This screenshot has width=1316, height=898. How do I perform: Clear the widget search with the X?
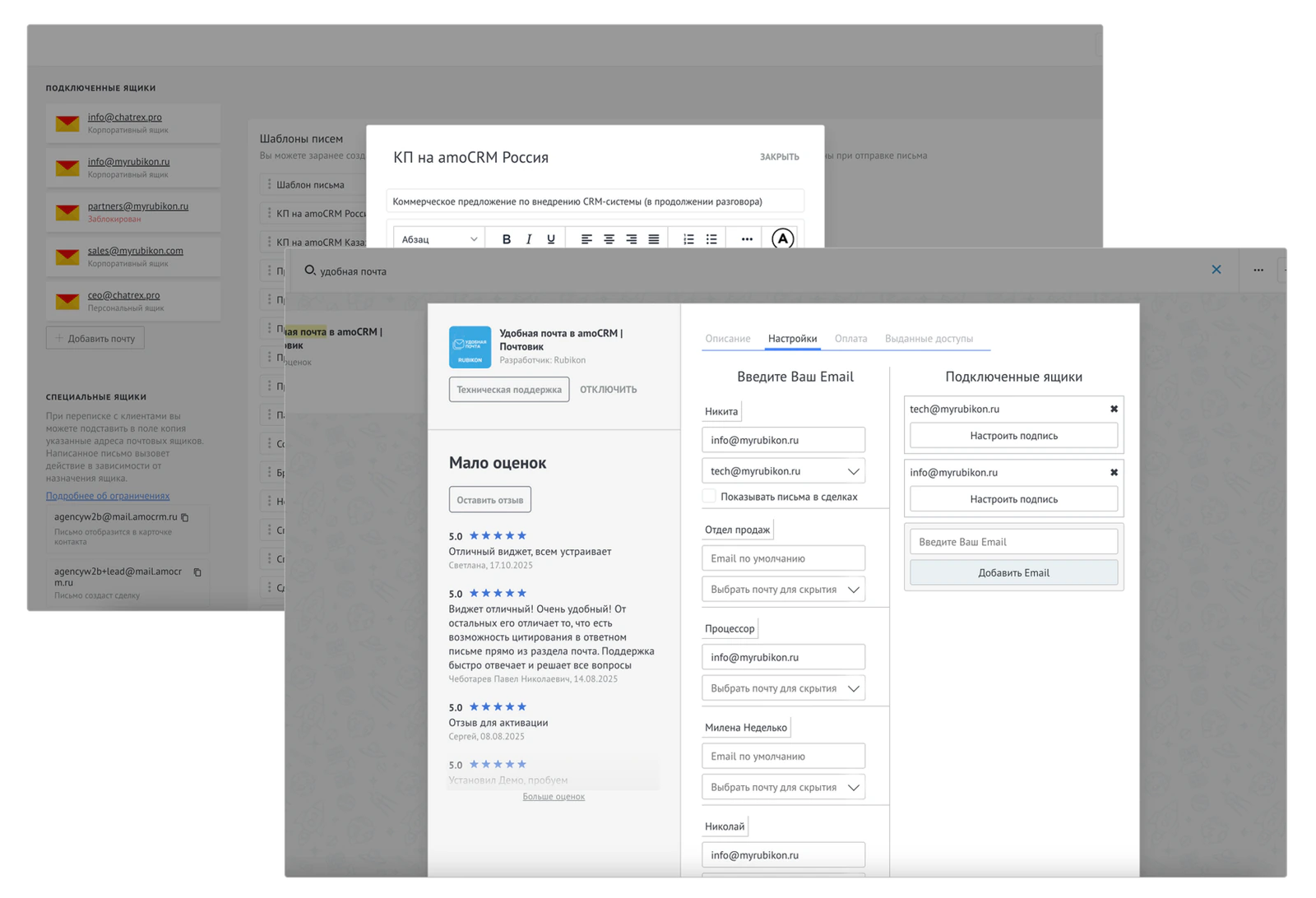click(1216, 270)
